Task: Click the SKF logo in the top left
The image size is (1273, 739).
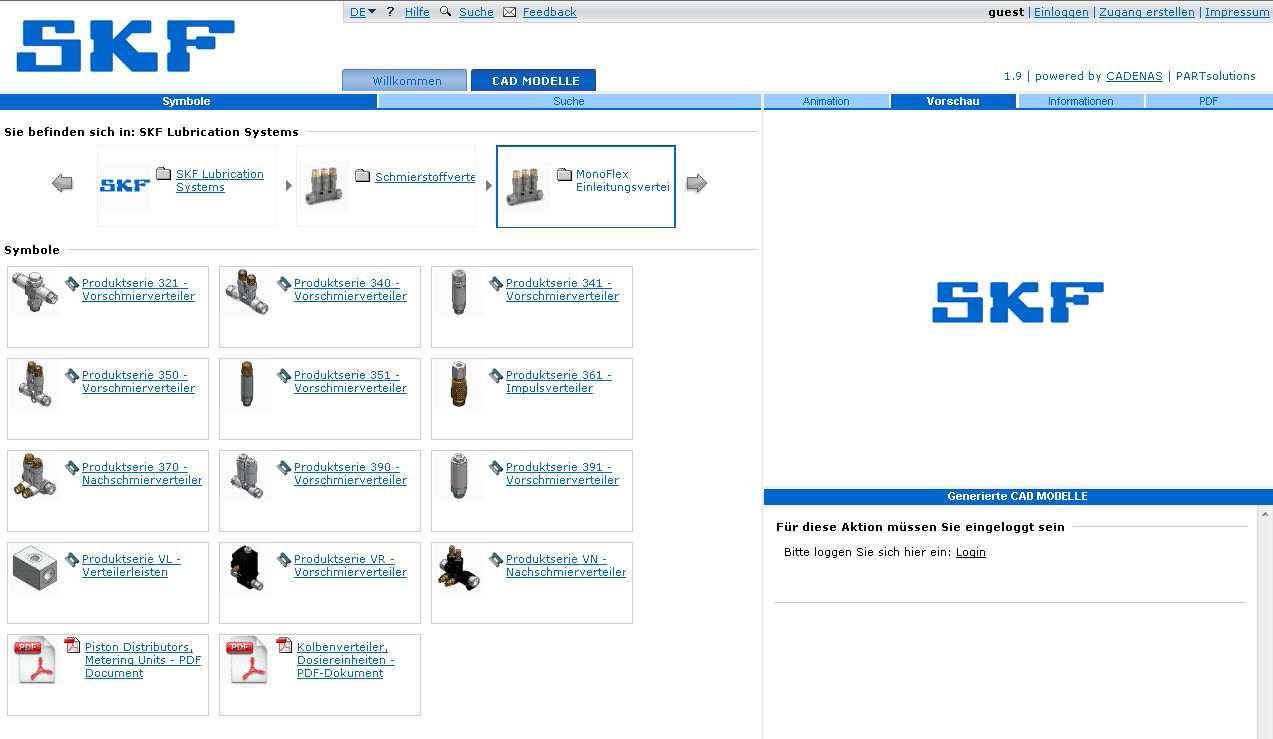Action: [125, 46]
